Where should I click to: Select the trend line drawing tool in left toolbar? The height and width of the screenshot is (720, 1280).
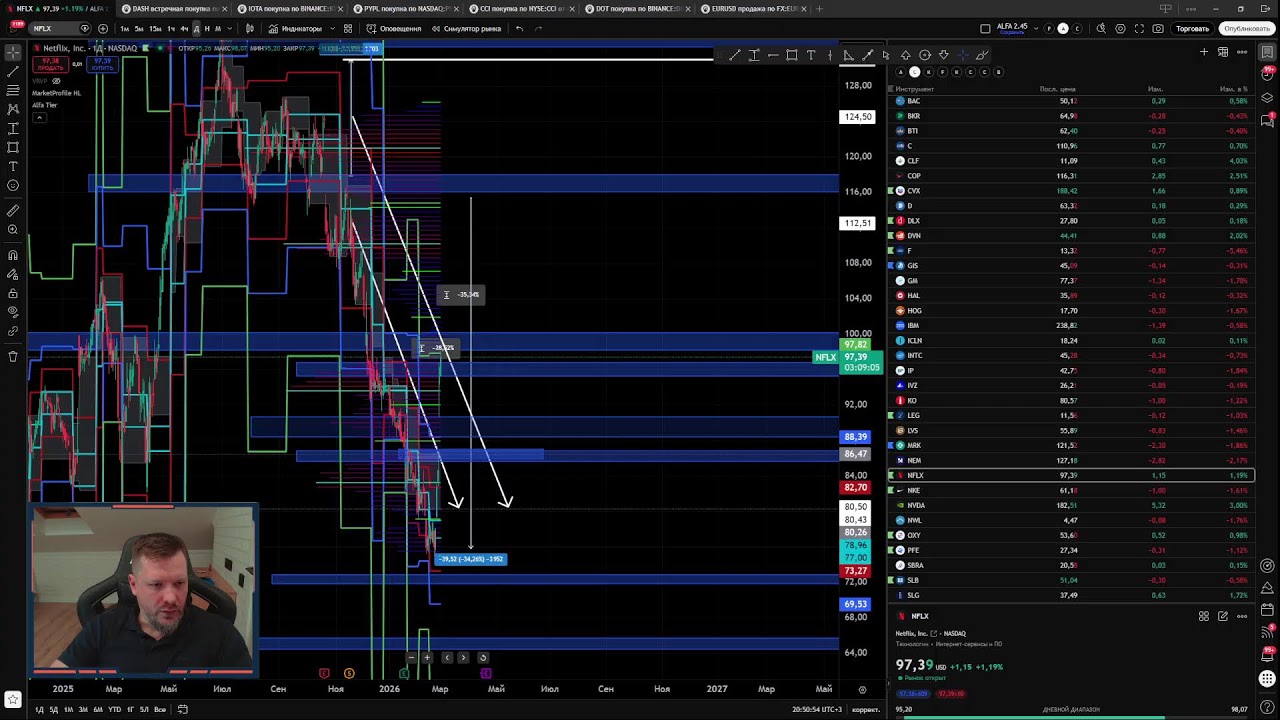[x=13, y=72]
